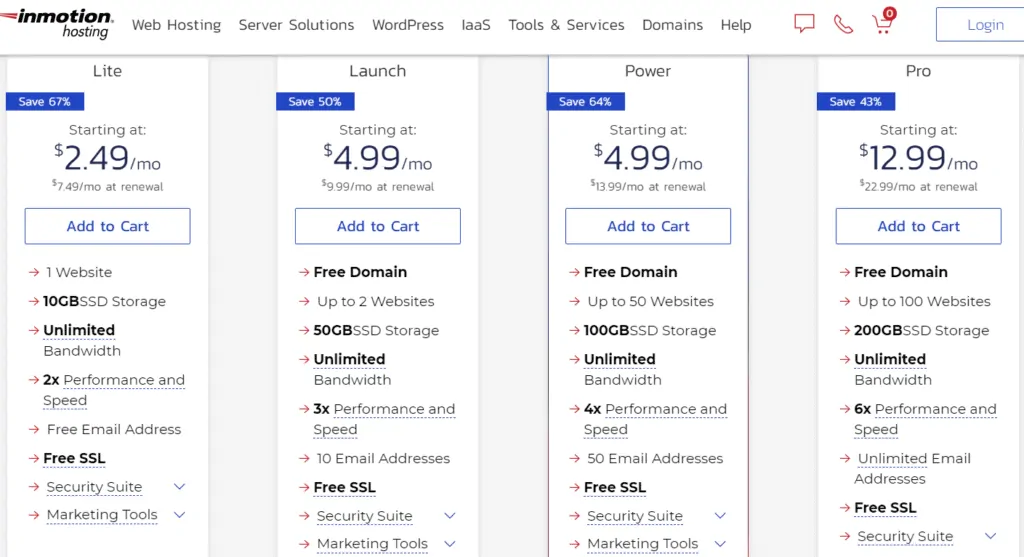Screen dimensions: 1024x557
Task: Click the Pro plan title
Action: tap(918, 71)
